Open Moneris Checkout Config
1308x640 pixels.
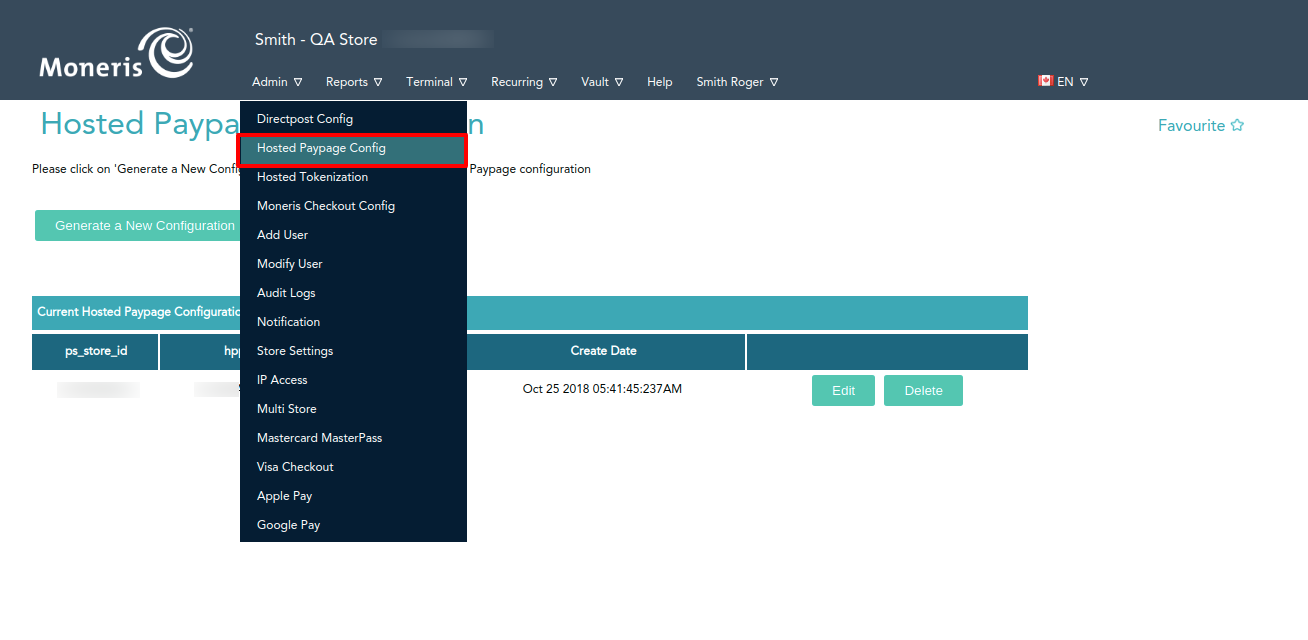pyautogui.click(x=326, y=206)
